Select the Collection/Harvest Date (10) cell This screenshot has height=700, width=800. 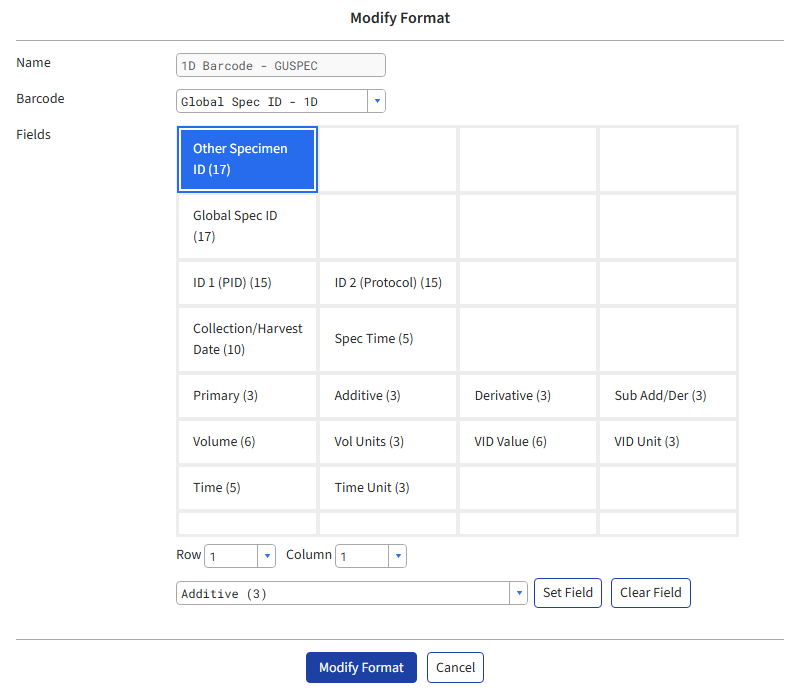[x=247, y=339]
